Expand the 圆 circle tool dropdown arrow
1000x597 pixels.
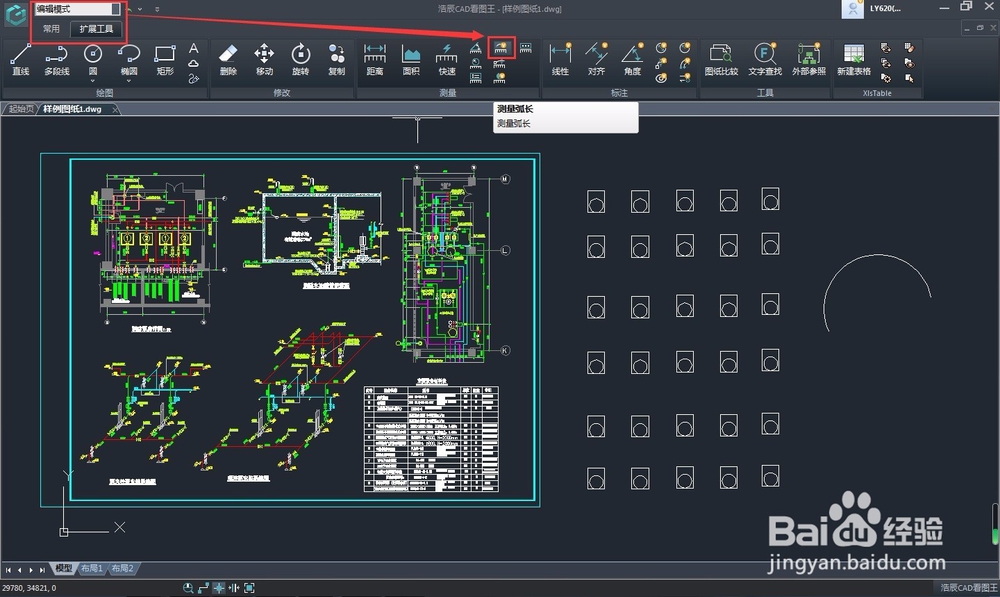(92, 81)
